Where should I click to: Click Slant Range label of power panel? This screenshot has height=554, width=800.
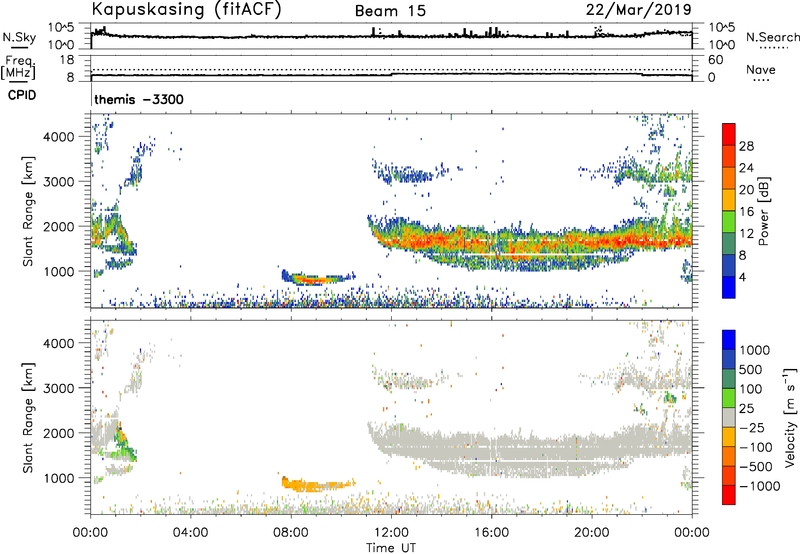pos(28,211)
